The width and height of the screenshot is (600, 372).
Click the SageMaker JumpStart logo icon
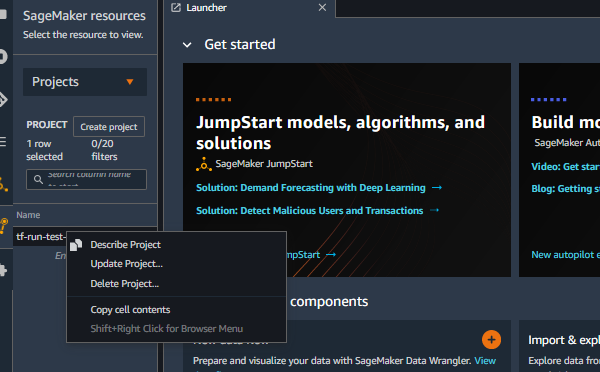(x=204, y=164)
